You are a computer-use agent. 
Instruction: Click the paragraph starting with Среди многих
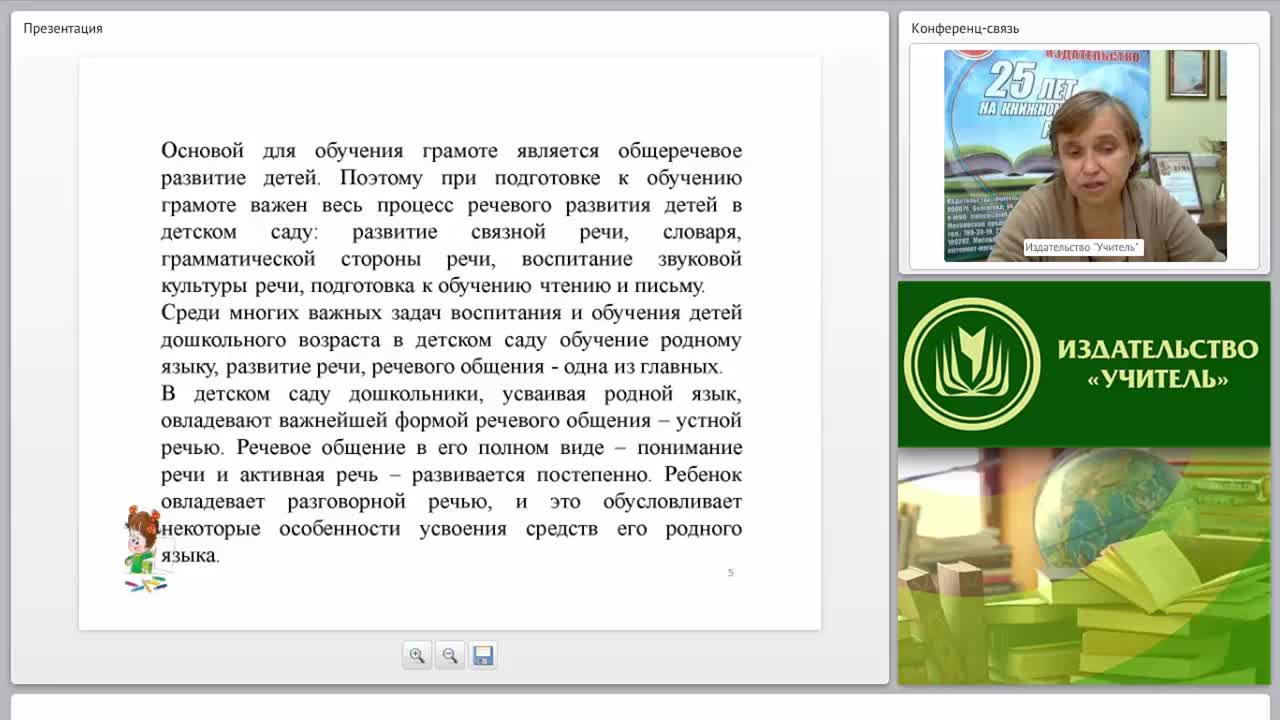(x=451, y=339)
